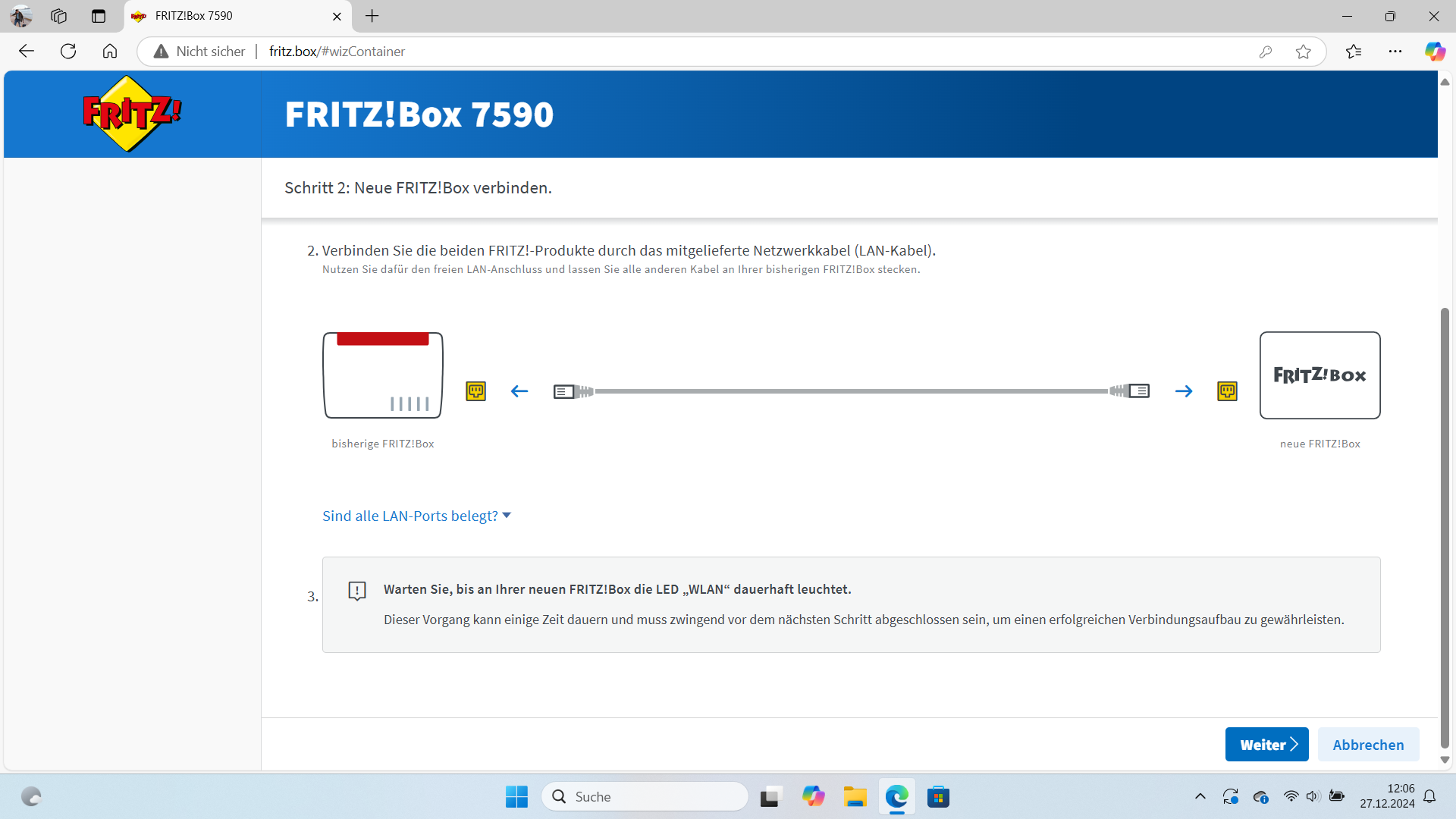This screenshot has width=1456, height=819.
Task: Add page to favorites with star icon
Action: pos(1304,52)
